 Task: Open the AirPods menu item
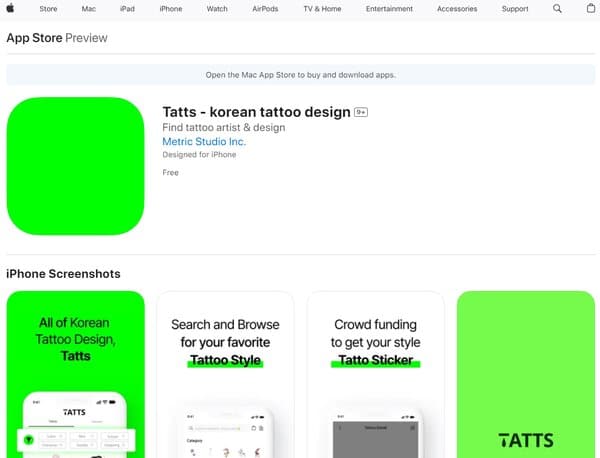tap(265, 9)
